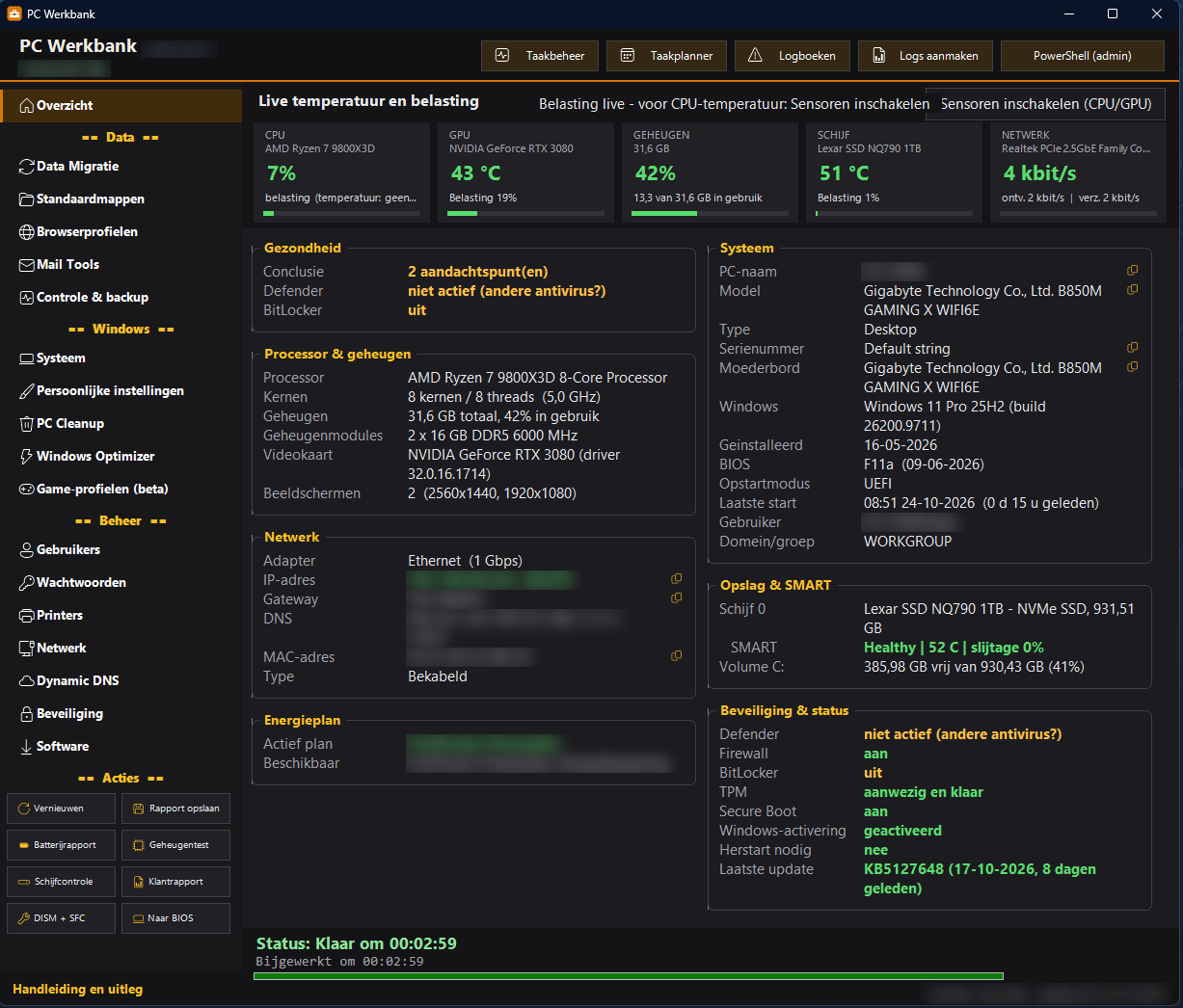Save report with Rapport opslaan

click(175, 809)
